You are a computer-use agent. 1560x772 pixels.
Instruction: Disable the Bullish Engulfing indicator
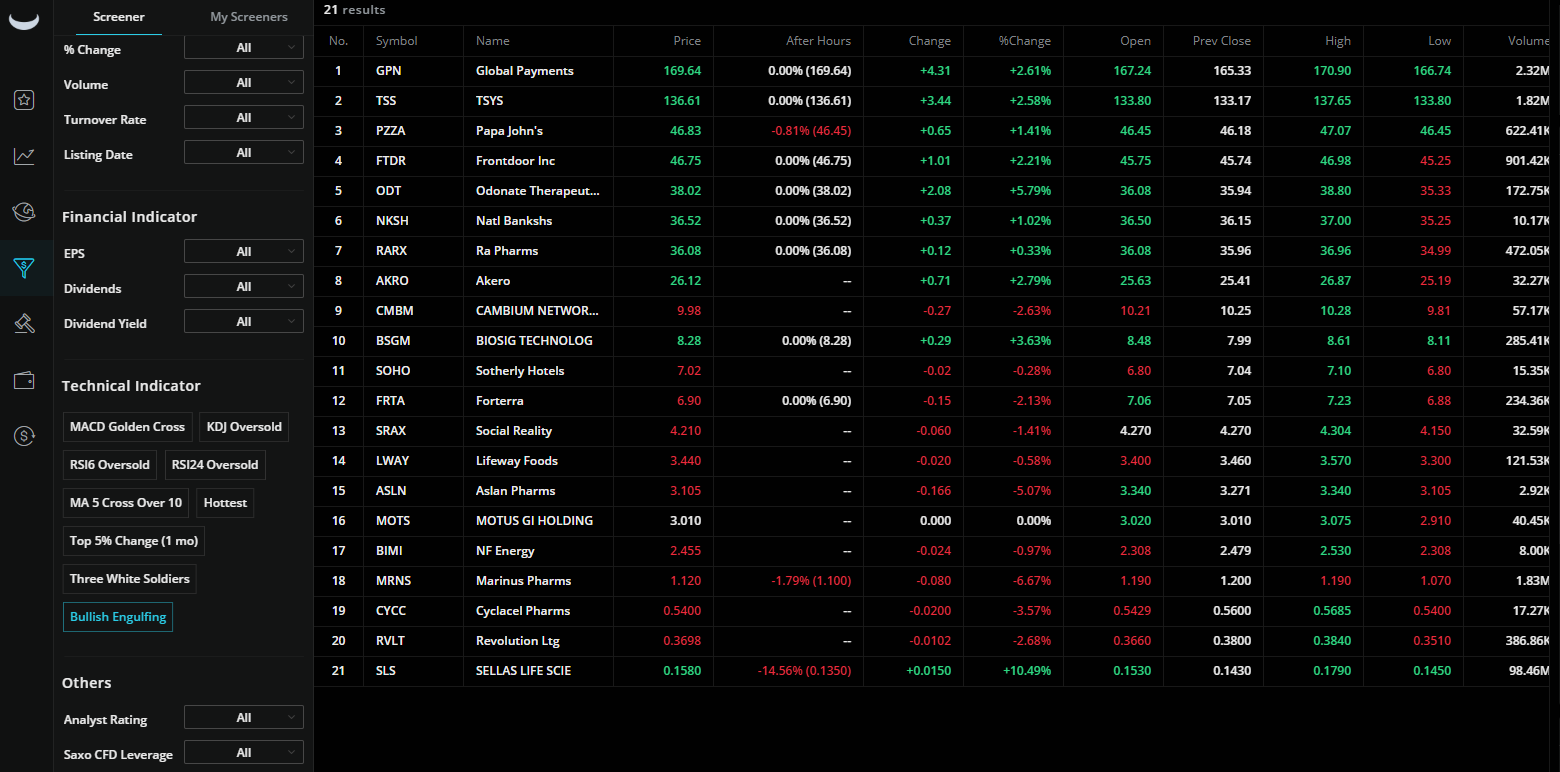click(x=118, y=617)
